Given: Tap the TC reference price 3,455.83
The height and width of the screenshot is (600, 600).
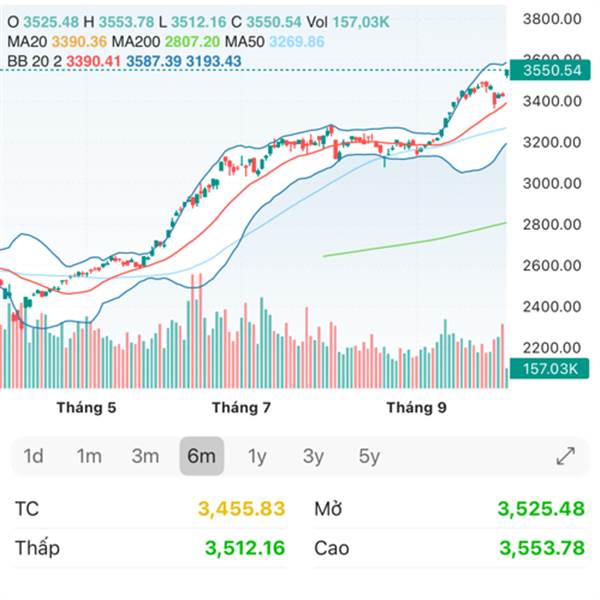Looking at the screenshot, I should (242, 509).
